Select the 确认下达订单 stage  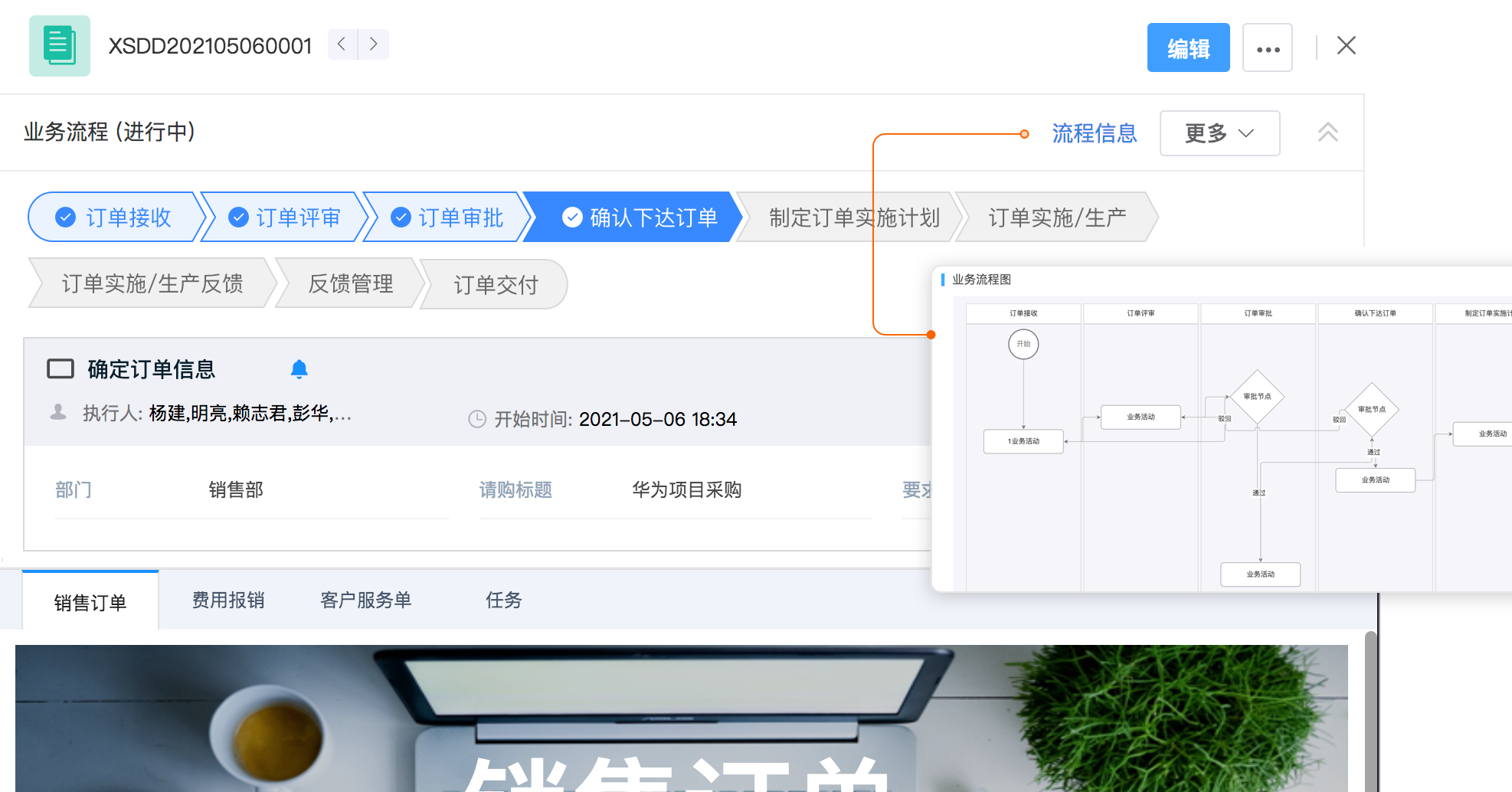coord(633,218)
